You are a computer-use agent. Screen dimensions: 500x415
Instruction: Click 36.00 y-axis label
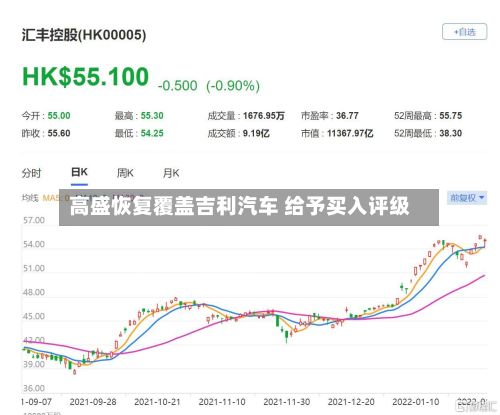(34, 388)
